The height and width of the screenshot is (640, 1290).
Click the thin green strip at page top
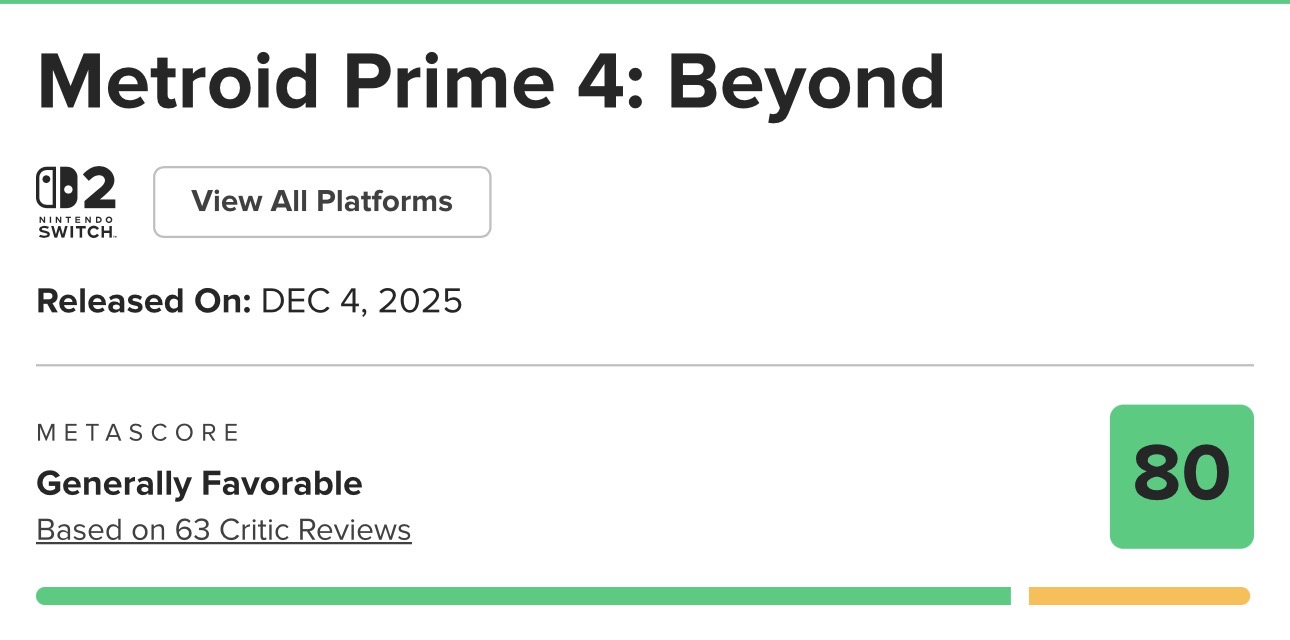[645, 2]
